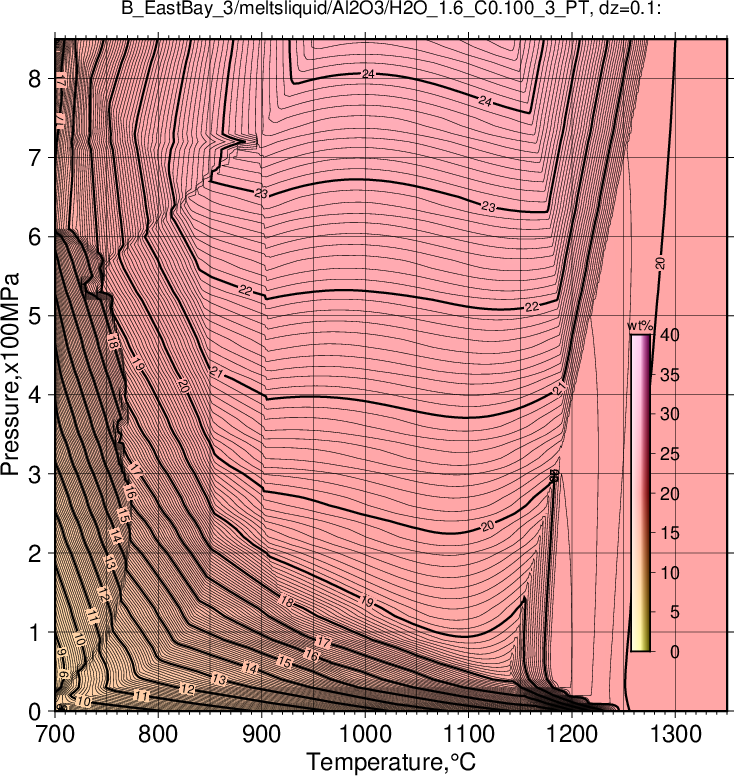Image resolution: width=734 pixels, height=776 pixels.
Task: Click the 7 tick on pressure axis
Action: [x=34, y=157]
